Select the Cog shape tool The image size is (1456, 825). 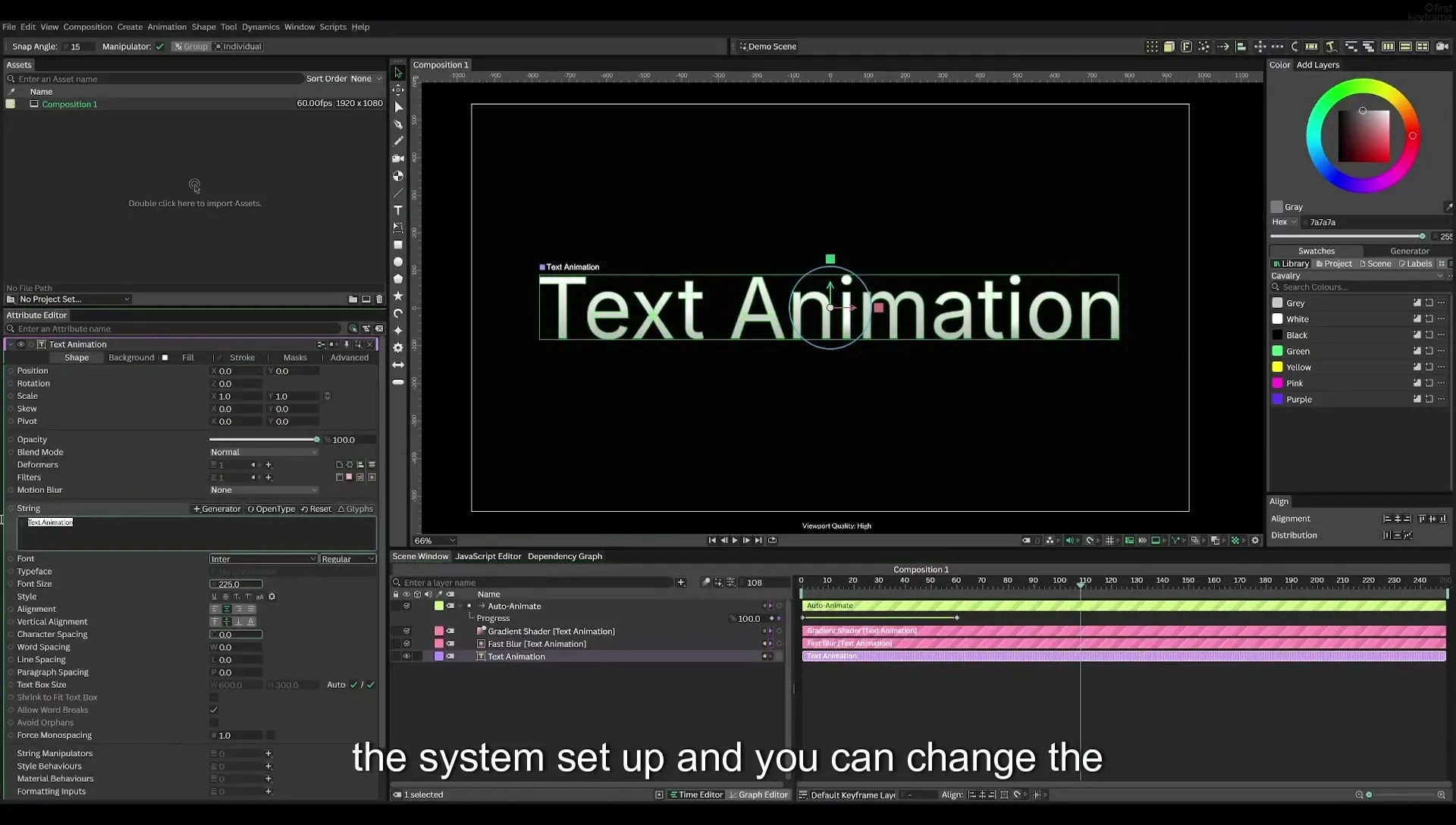[398, 347]
